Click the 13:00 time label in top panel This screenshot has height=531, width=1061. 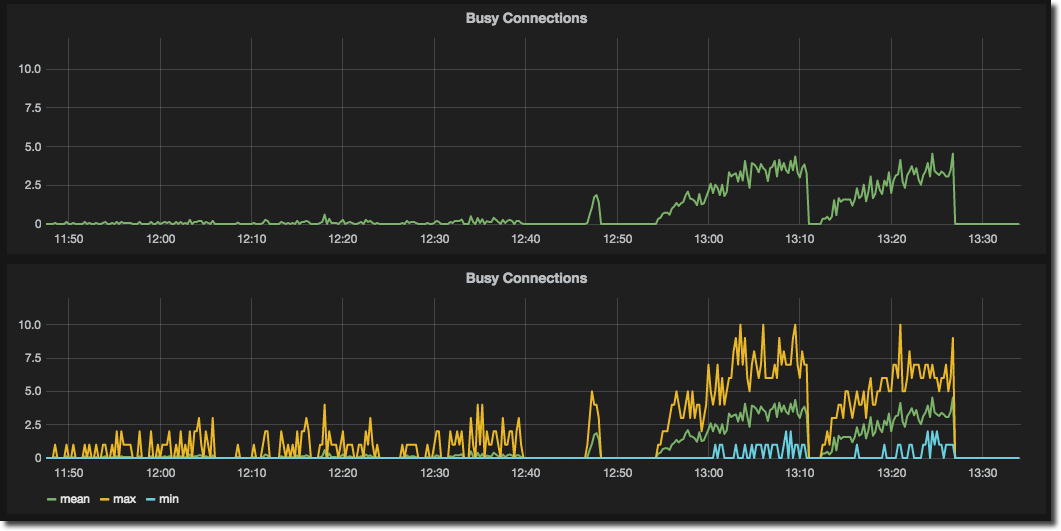pos(709,240)
